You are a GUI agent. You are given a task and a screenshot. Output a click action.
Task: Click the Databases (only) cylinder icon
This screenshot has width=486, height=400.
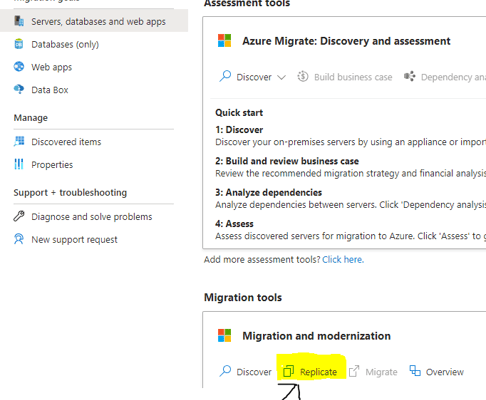point(19,44)
